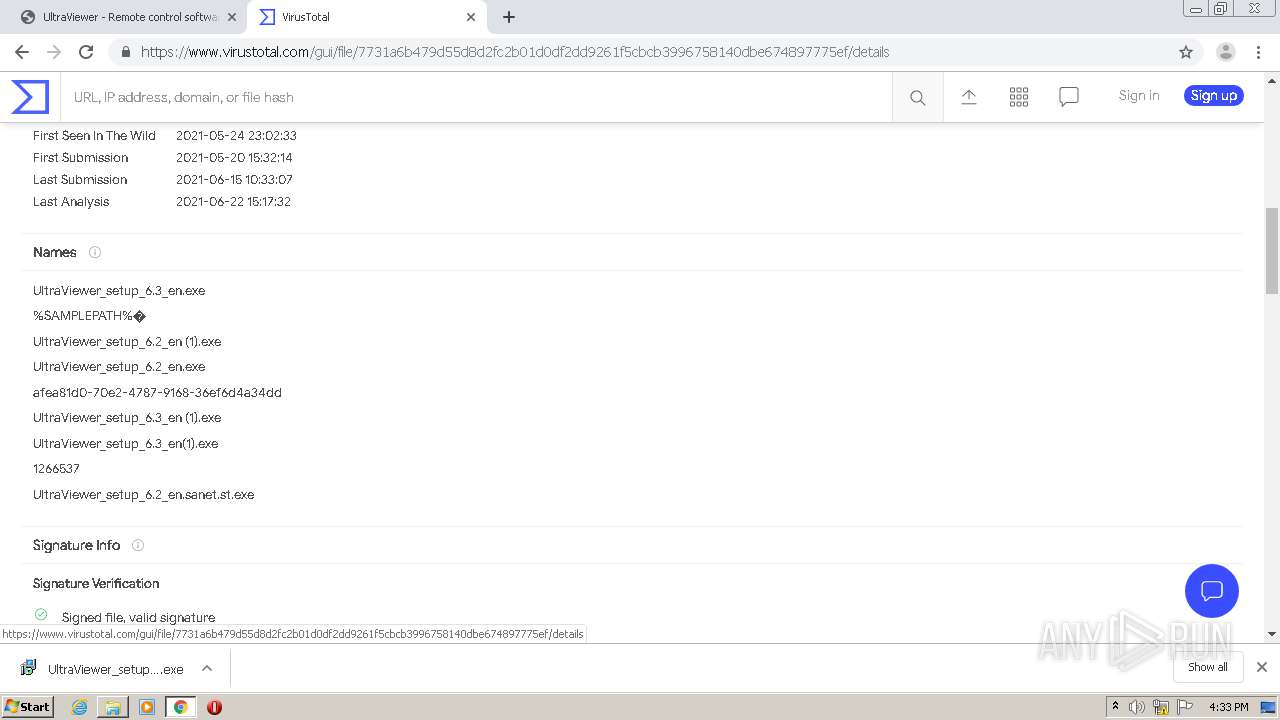Image resolution: width=1280 pixels, height=720 pixels.
Task: Click the red Opera-style taskbar icon
Action: (214, 707)
